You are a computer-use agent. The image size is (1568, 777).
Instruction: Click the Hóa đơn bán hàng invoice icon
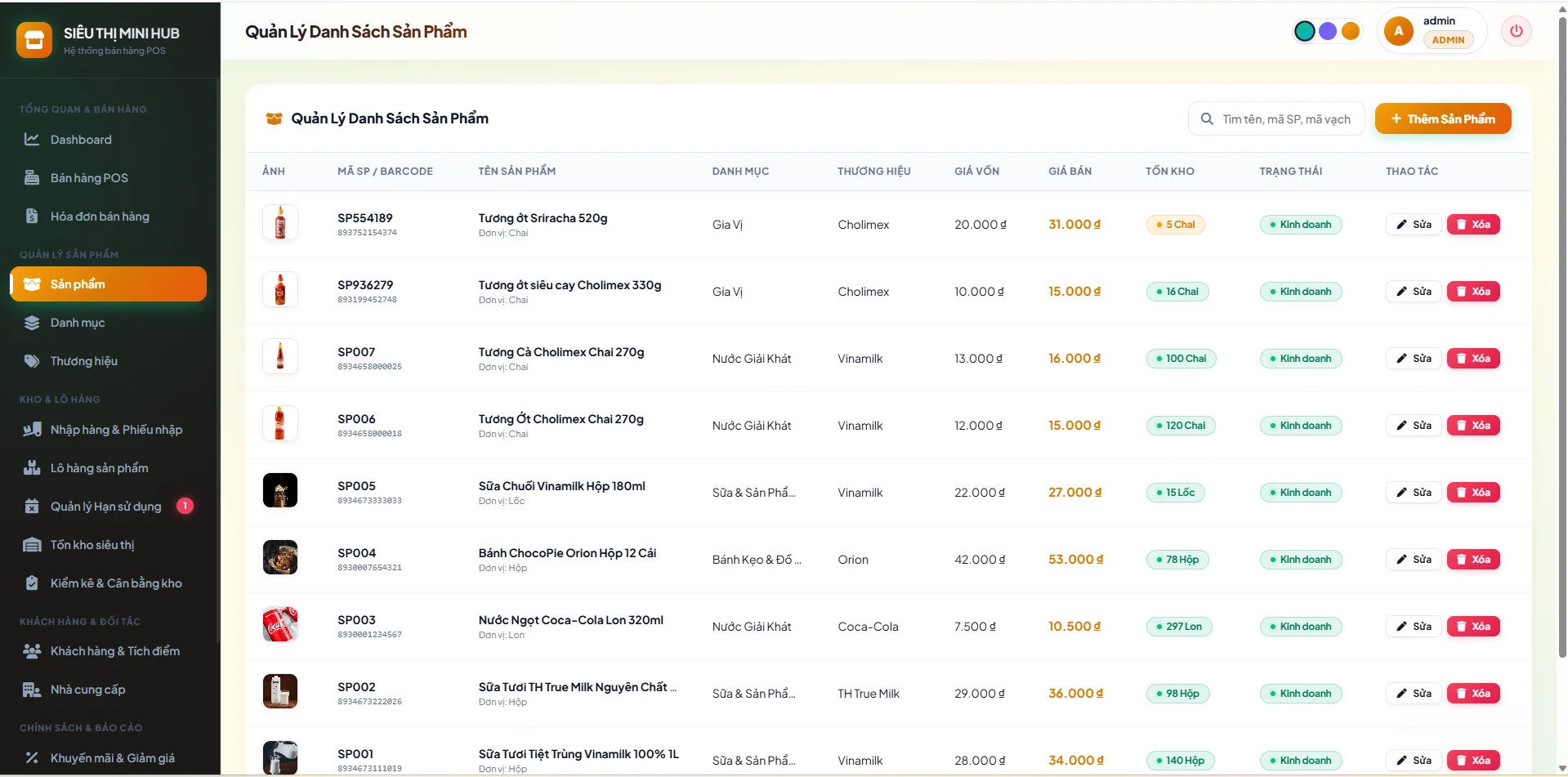click(x=32, y=217)
